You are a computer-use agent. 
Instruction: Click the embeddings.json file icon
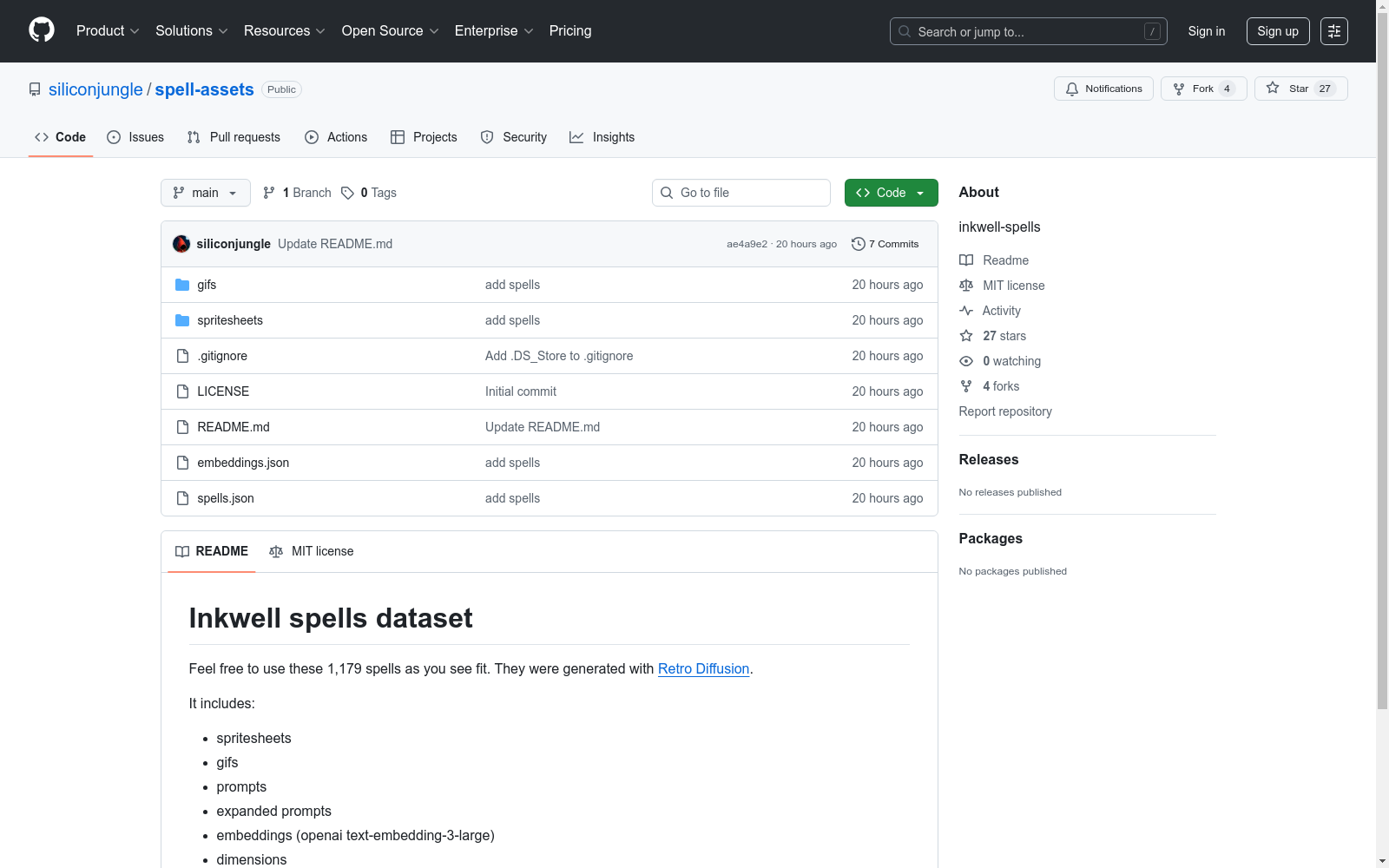pos(182,463)
